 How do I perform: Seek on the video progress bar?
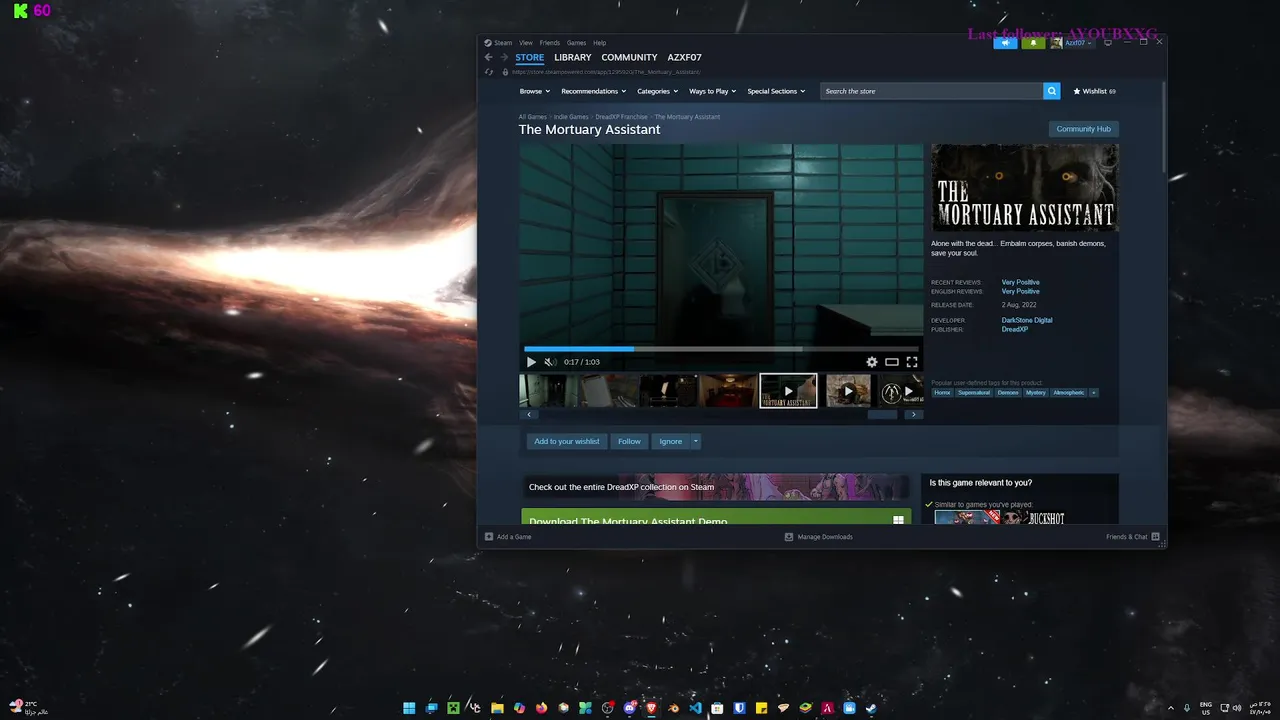pyautogui.click(x=721, y=349)
